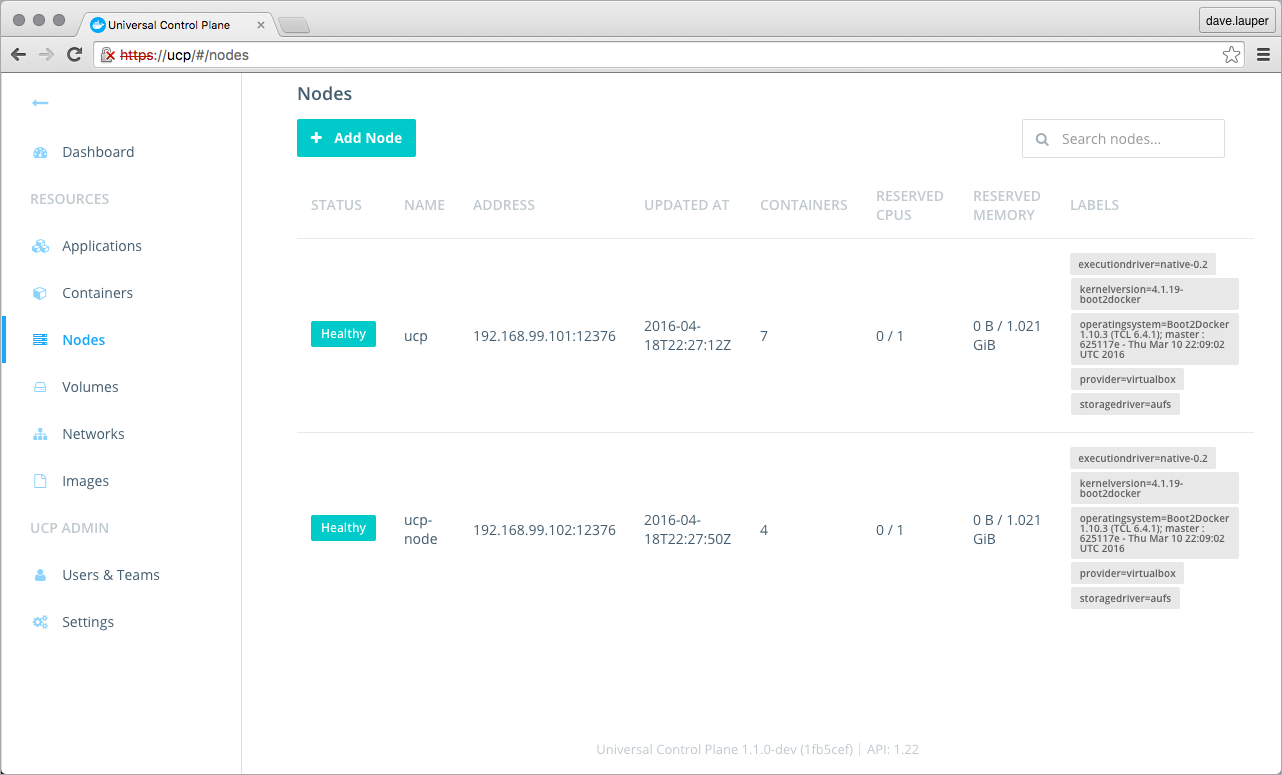Click the Dashboard gauge icon in sidebar
The height and width of the screenshot is (775, 1282).
[40, 153]
